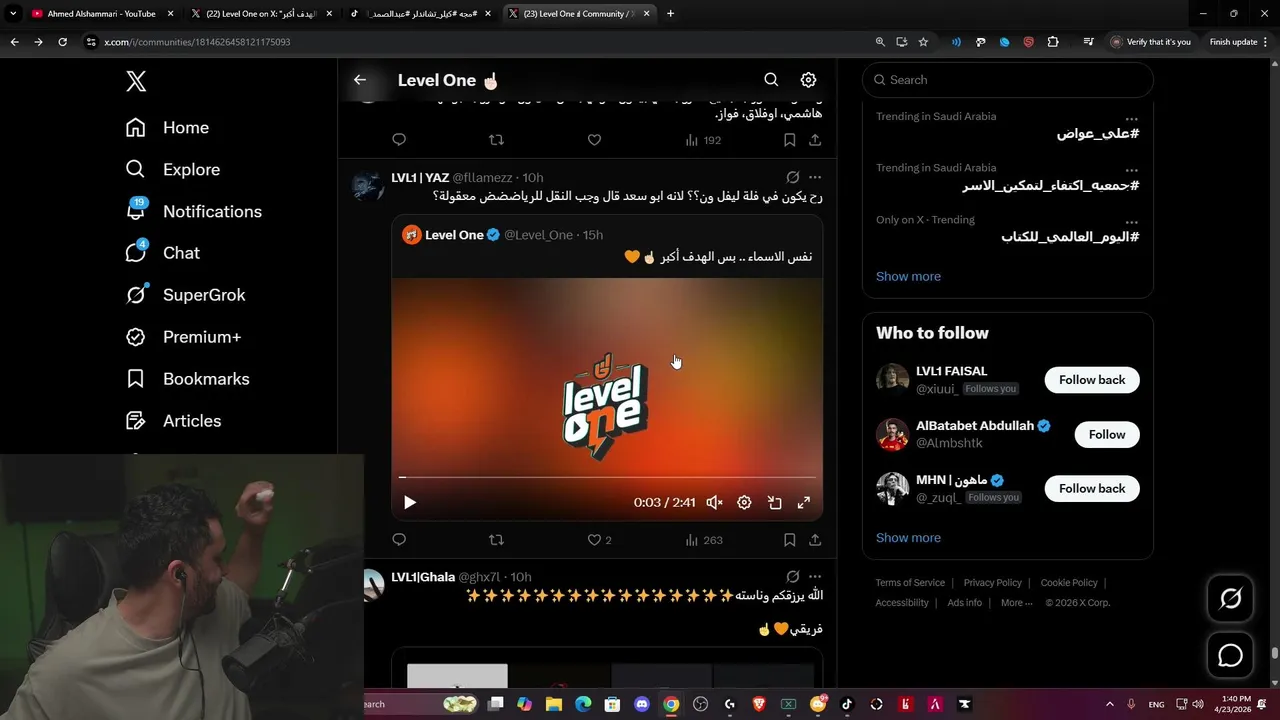Open a new browser tab
This screenshot has height=720, width=1280.
(670, 14)
